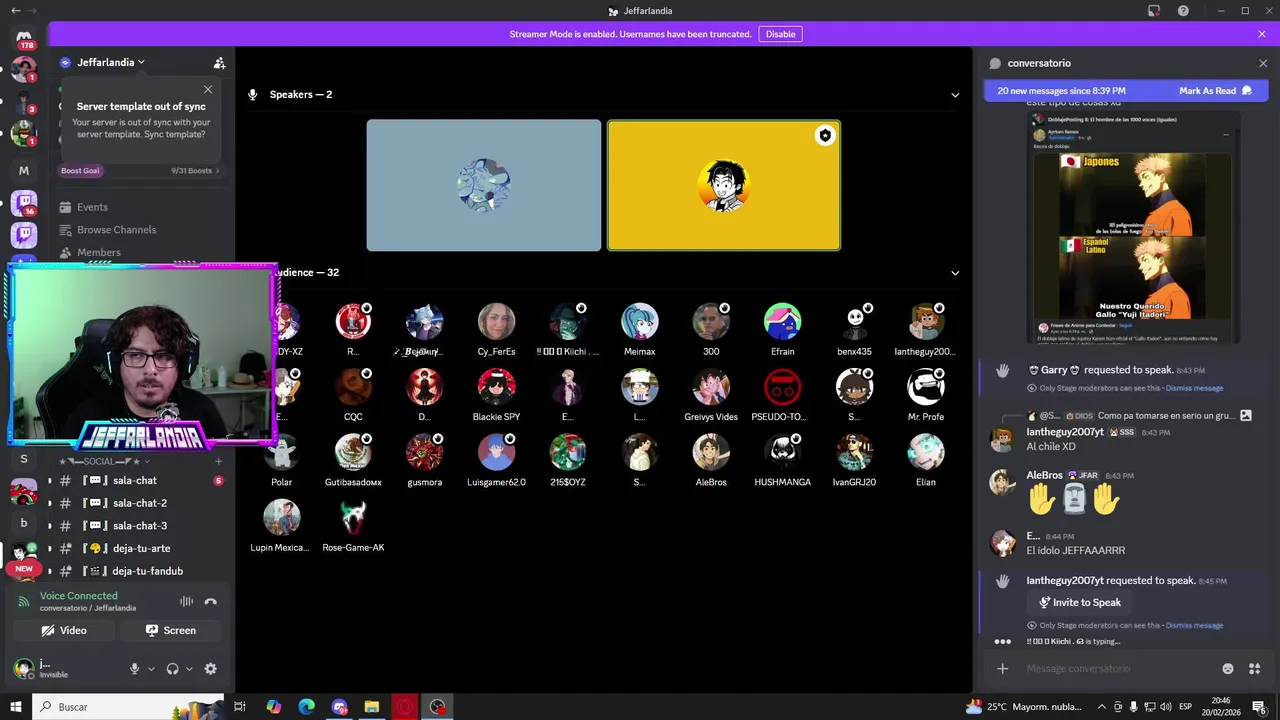Close the conversatorio chat panel
Screen dimensions: 1280x720
point(1262,63)
